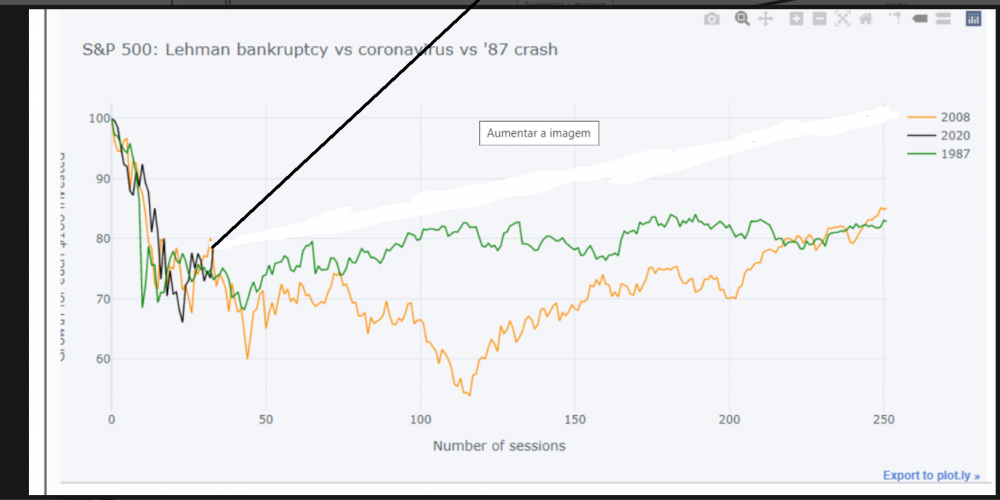Zoom in using the plus icon
This screenshot has height=500, width=1000.
[796, 19]
